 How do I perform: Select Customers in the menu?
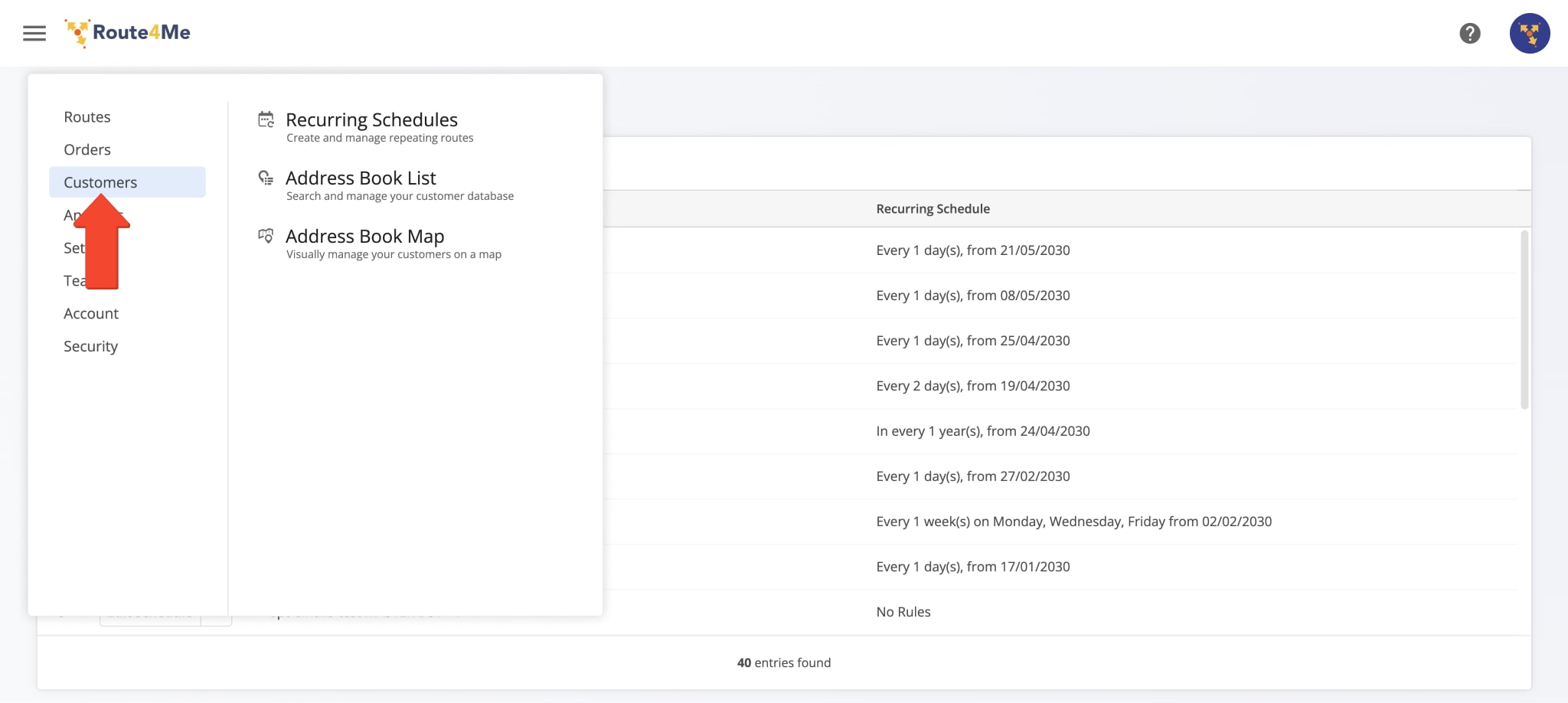pyautogui.click(x=127, y=182)
